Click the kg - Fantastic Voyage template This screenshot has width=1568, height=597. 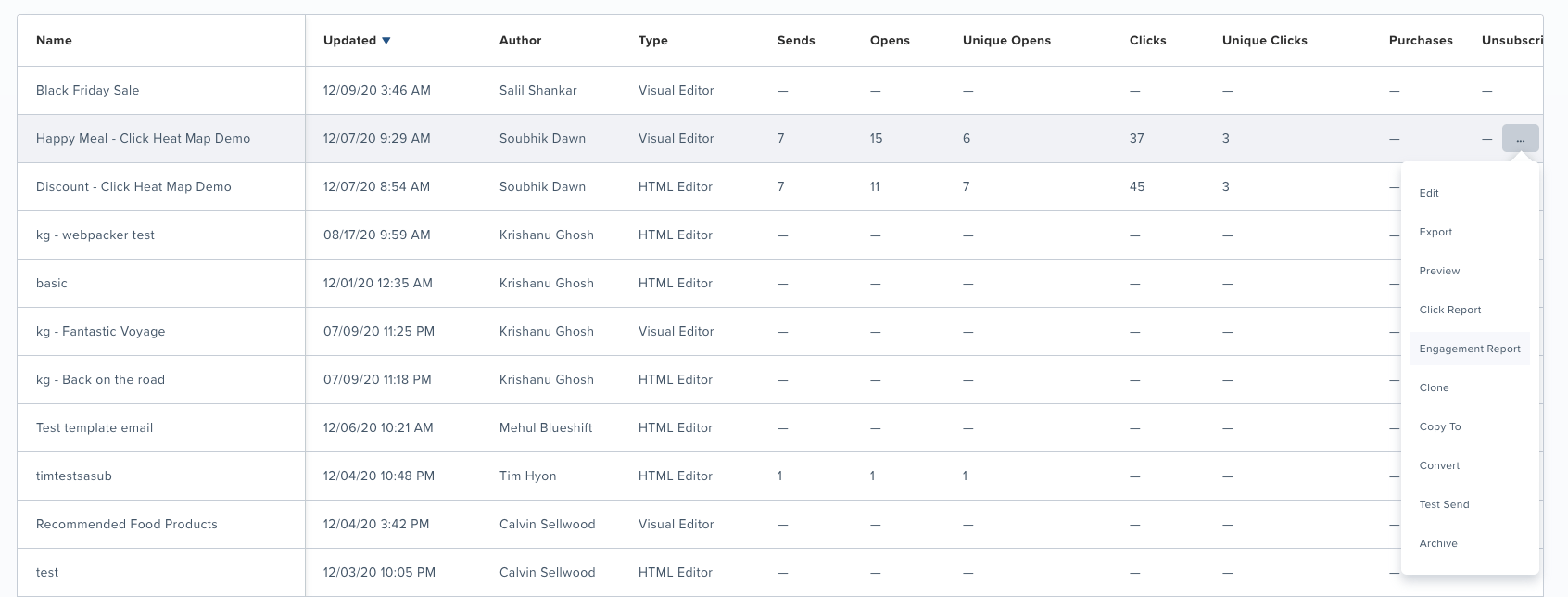(100, 332)
